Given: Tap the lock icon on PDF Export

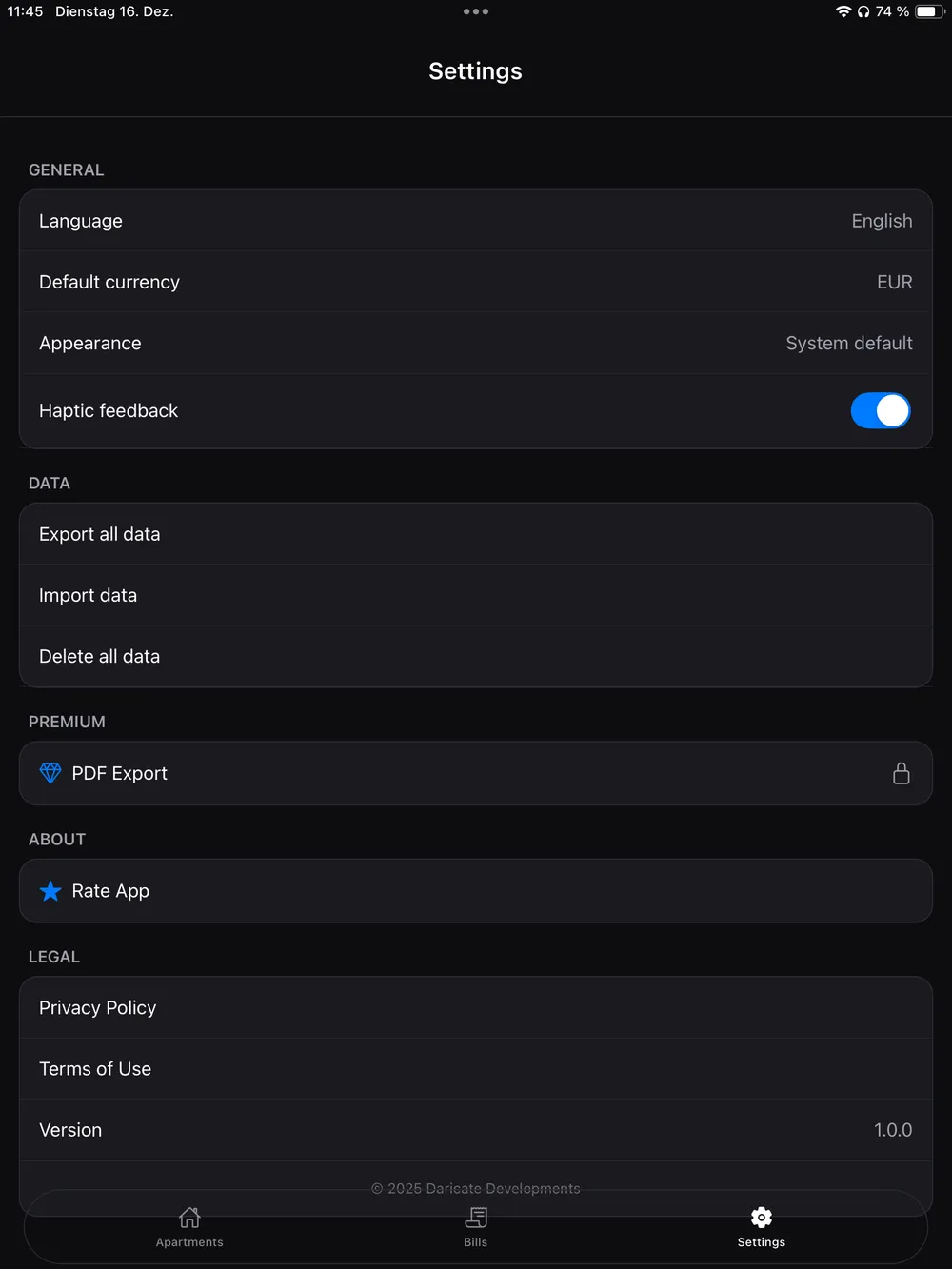Looking at the screenshot, I should pos(901,773).
